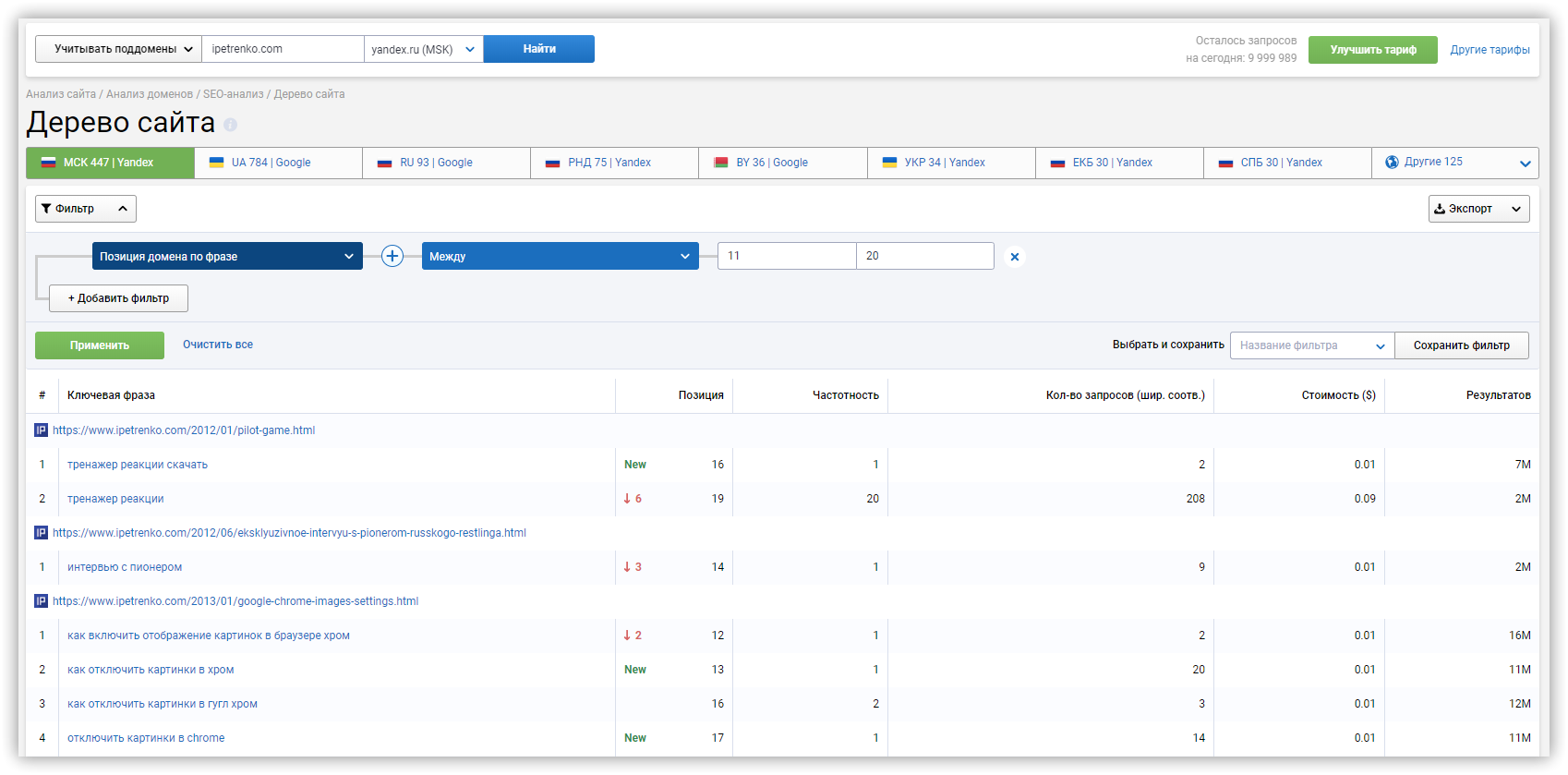Sort by the Результатов column header

1499,395
